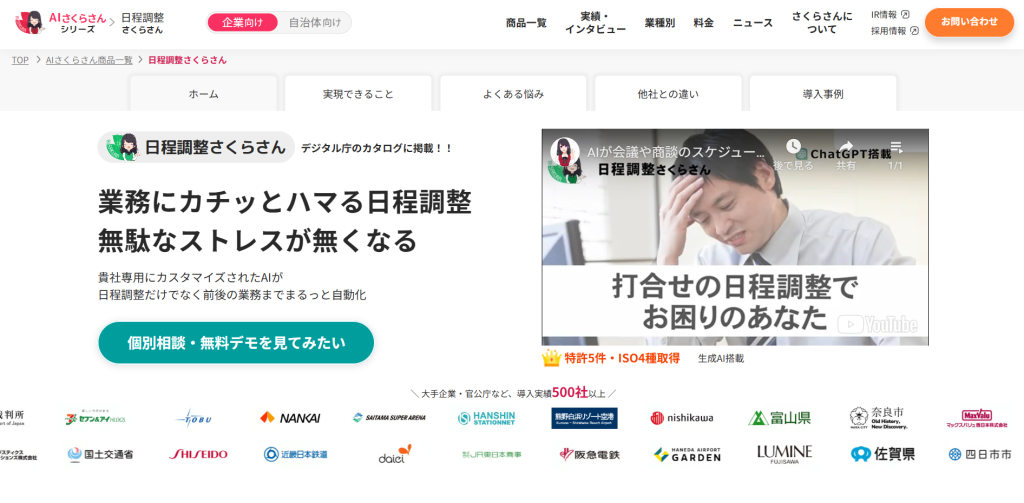This screenshot has height=503, width=1024.
Task: Open the 実績・インタビュー menu
Action: [x=595, y=23]
